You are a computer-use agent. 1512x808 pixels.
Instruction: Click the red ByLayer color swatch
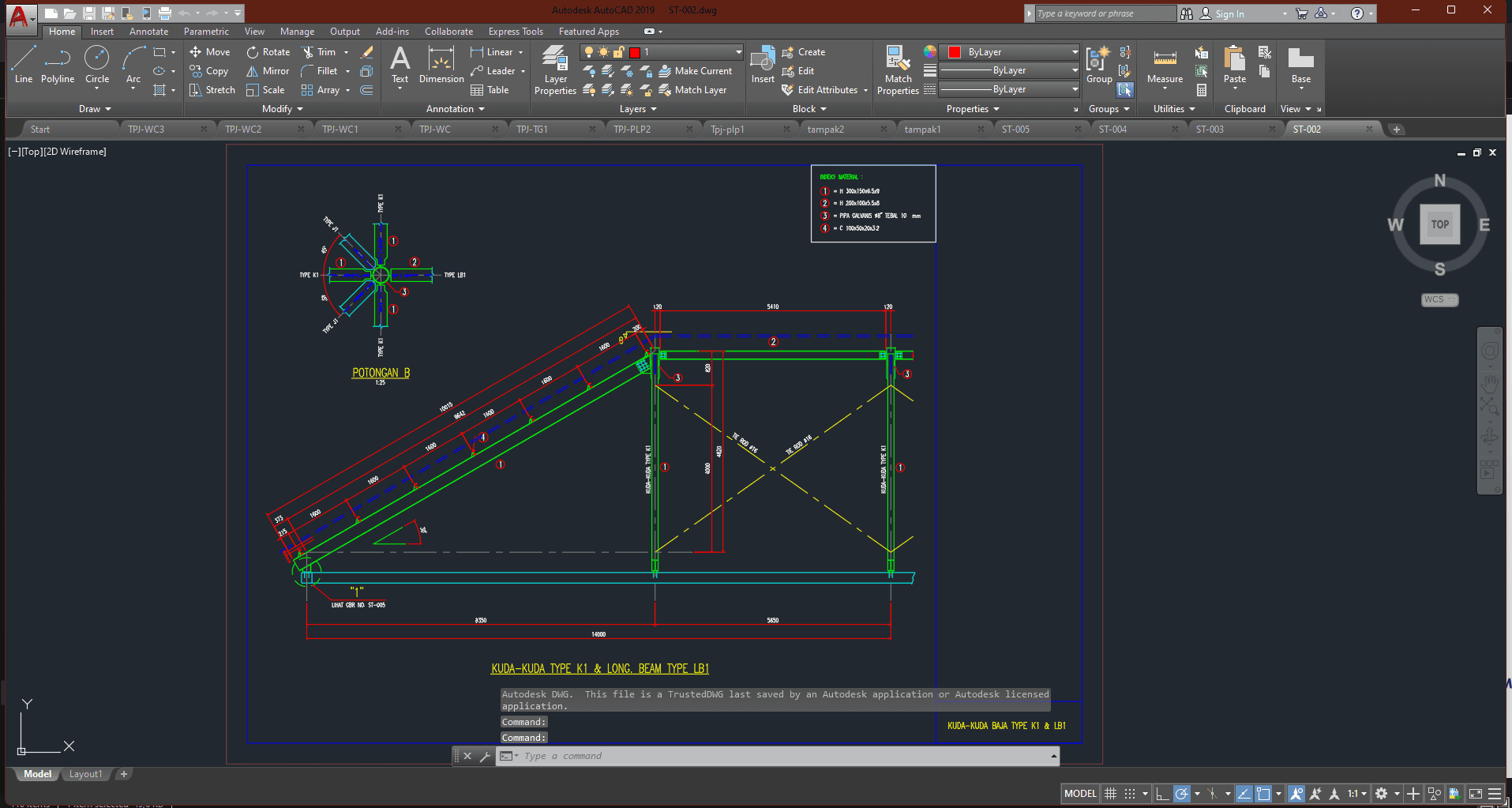pos(954,52)
